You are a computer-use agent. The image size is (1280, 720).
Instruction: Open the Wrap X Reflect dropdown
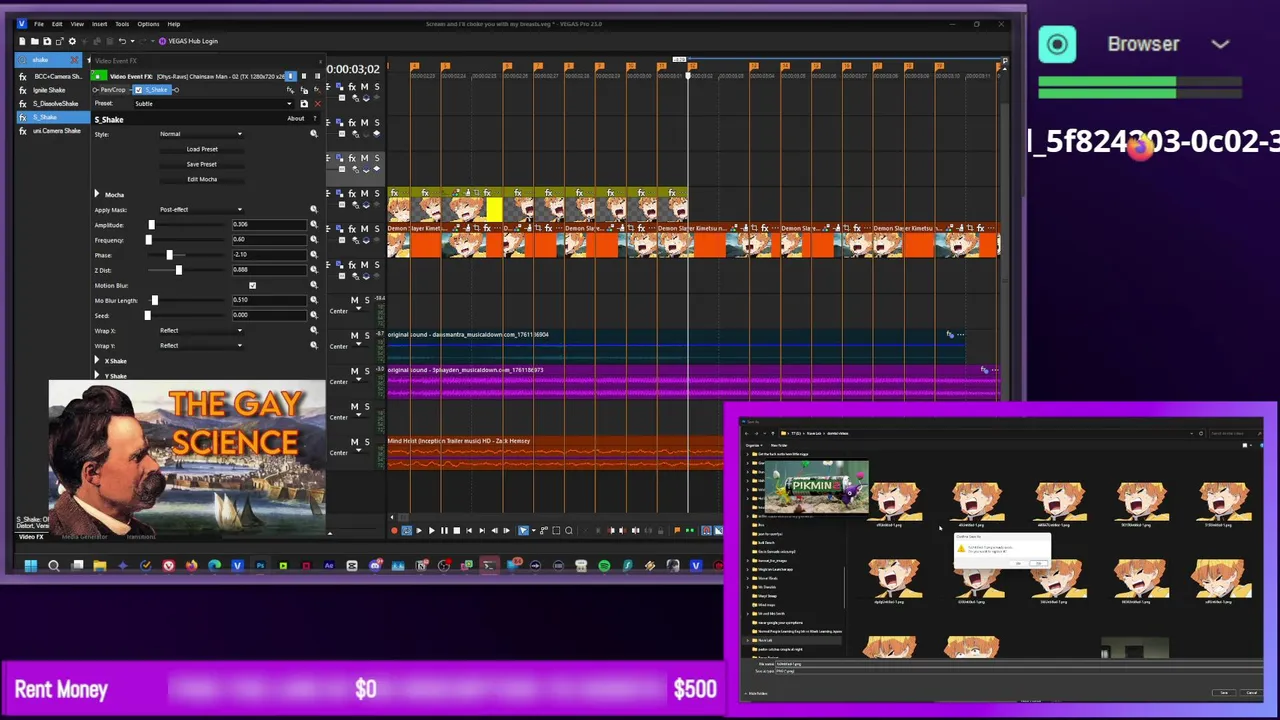(x=201, y=330)
